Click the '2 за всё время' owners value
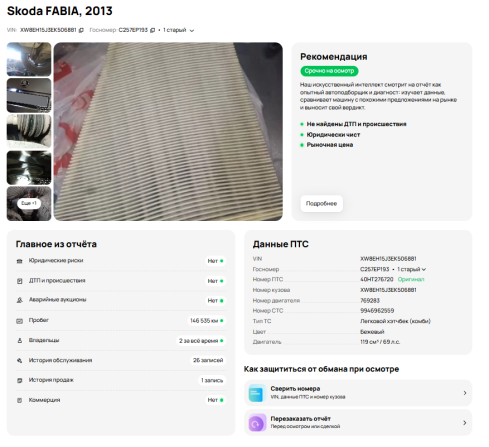The height and width of the screenshot is (447, 489). click(x=201, y=341)
